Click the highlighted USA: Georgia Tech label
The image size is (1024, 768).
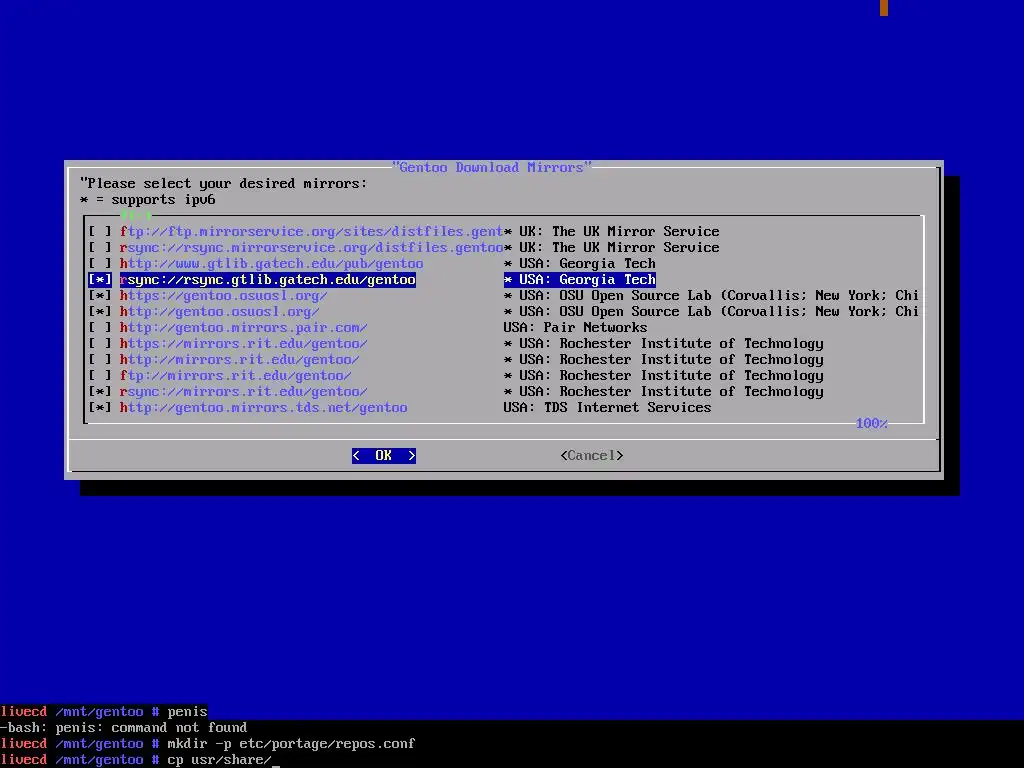[x=579, y=280]
